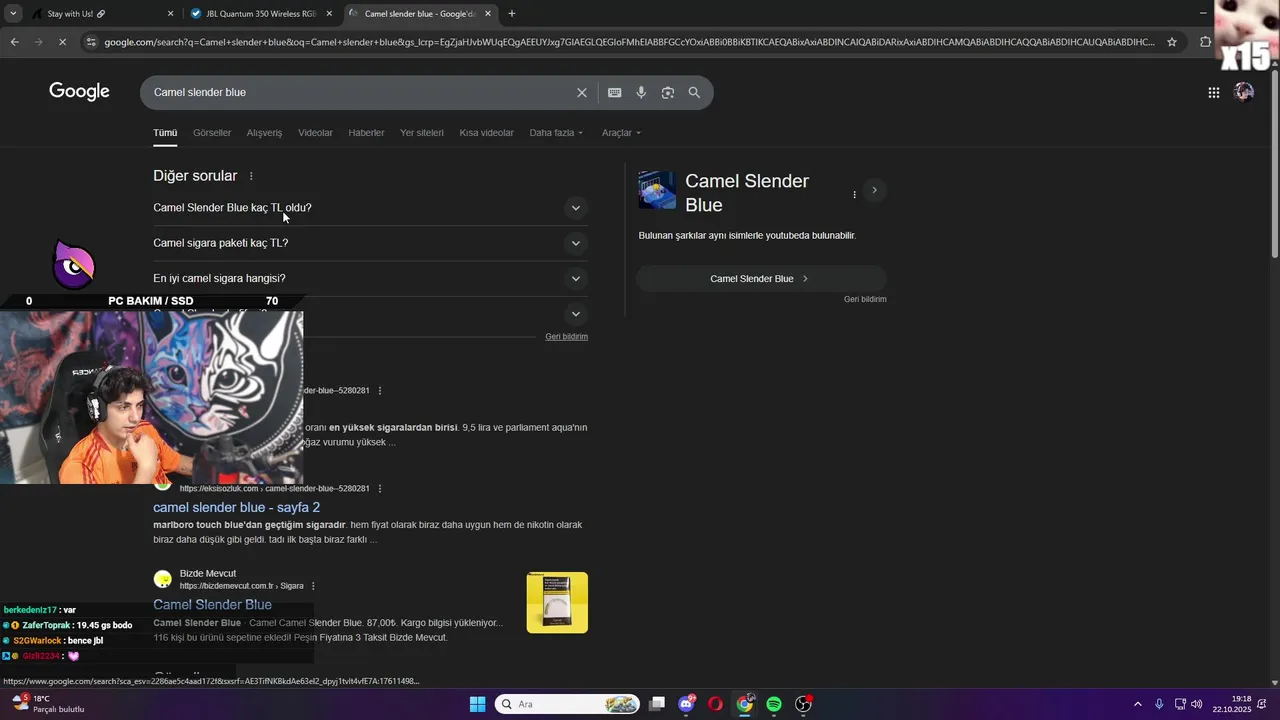Open Task View on the taskbar
This screenshot has width=1280, height=720.
coord(656,704)
